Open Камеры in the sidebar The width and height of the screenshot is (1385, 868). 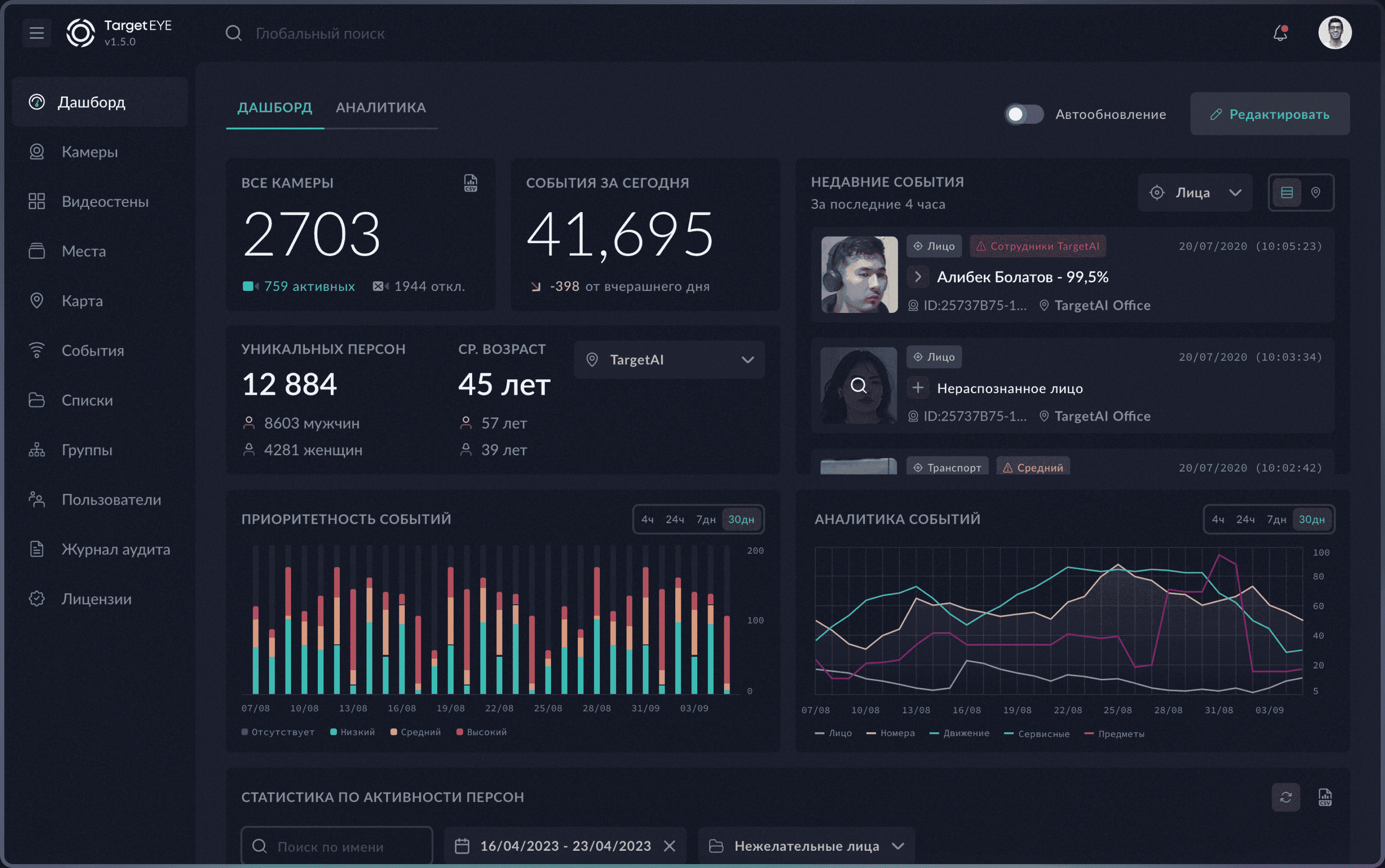90,152
